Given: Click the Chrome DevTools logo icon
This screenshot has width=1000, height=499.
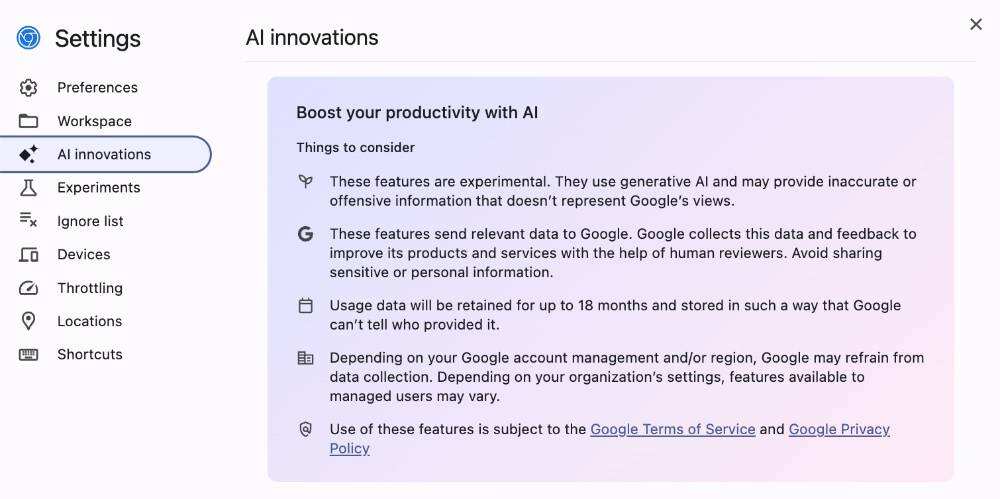Looking at the screenshot, I should click(28, 38).
